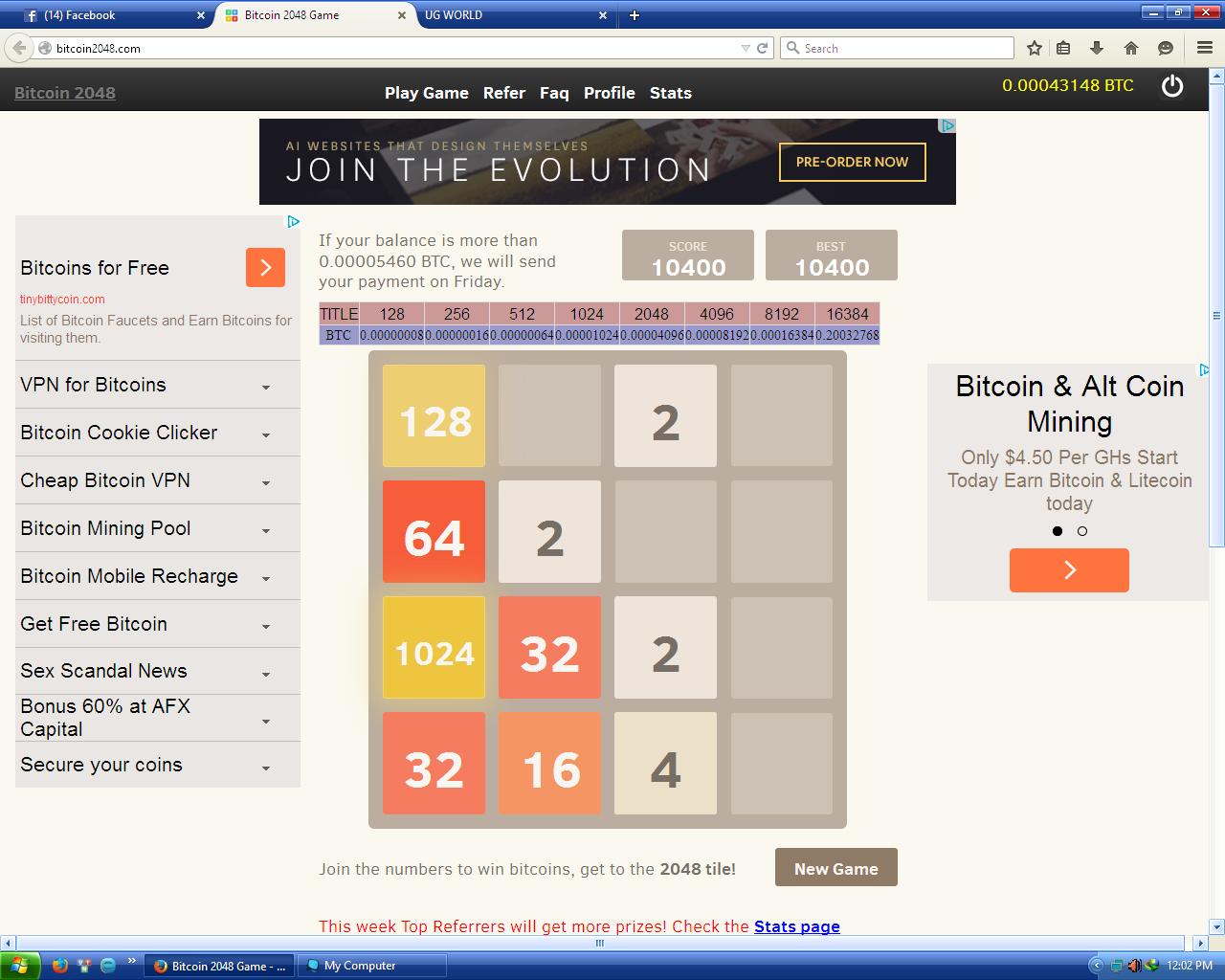The height and width of the screenshot is (980, 1225).
Task: Open the tinybittycoin.com link
Action: 62,299
